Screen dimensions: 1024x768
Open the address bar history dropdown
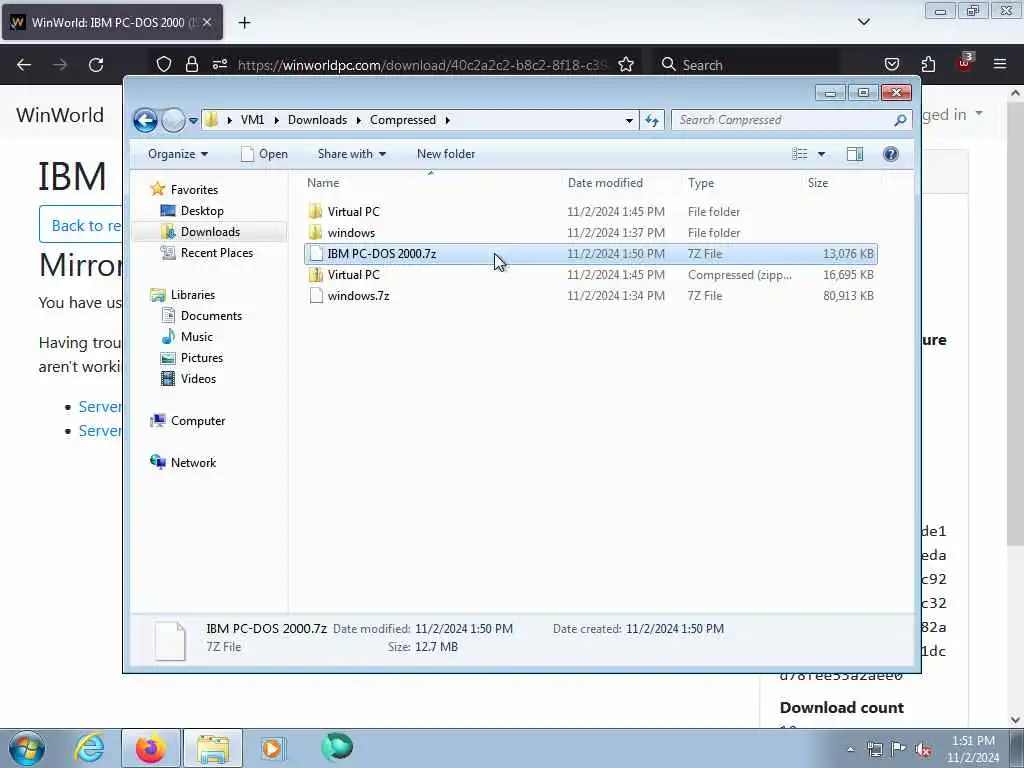(629, 120)
